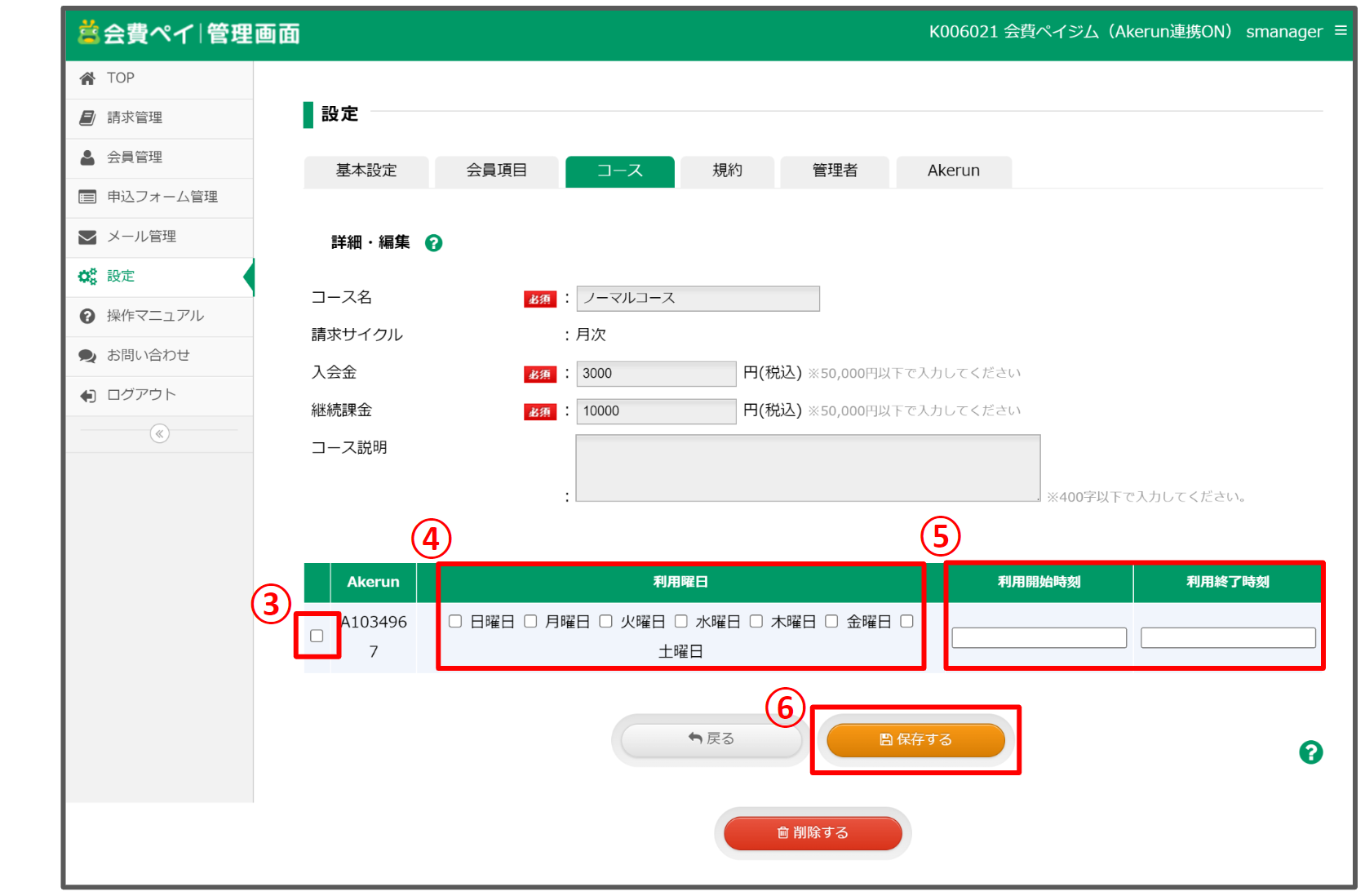Viewport: 1365px width, 896px height.
Task: Switch to the Akerun tab
Action: [x=953, y=171]
